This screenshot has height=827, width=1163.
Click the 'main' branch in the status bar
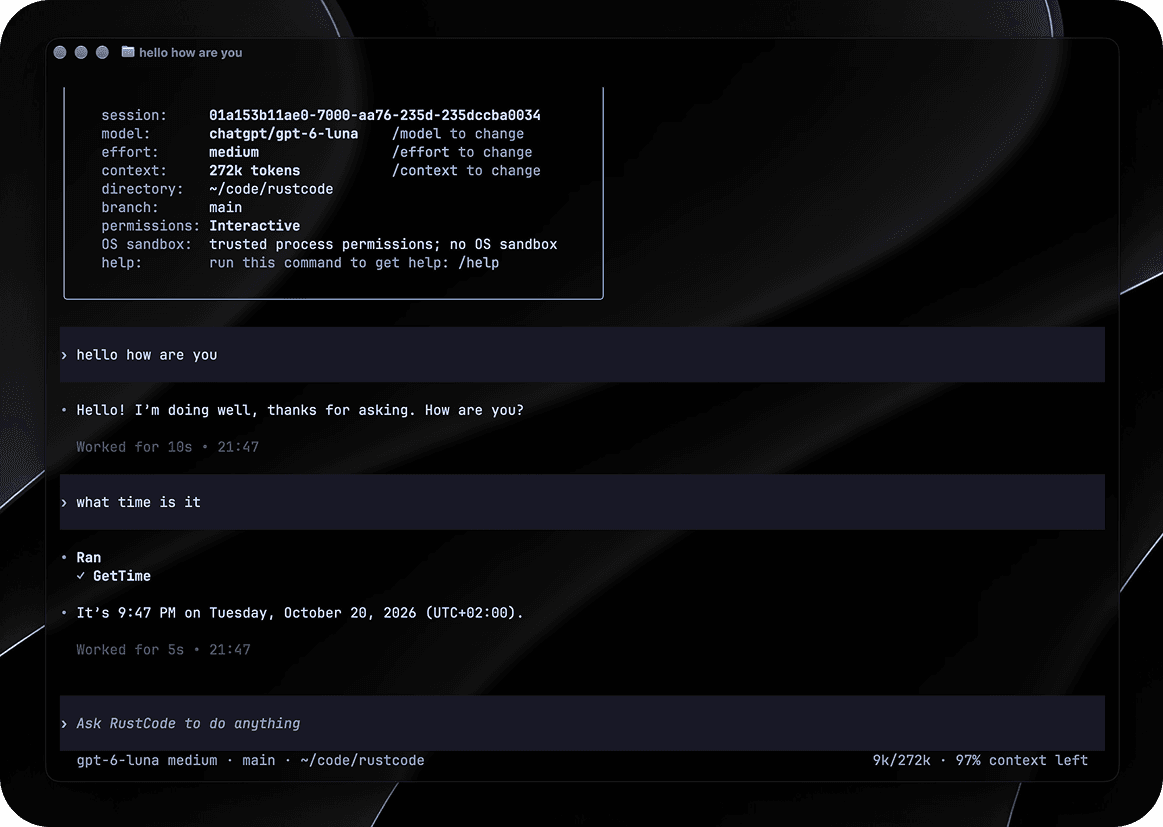[258, 760]
